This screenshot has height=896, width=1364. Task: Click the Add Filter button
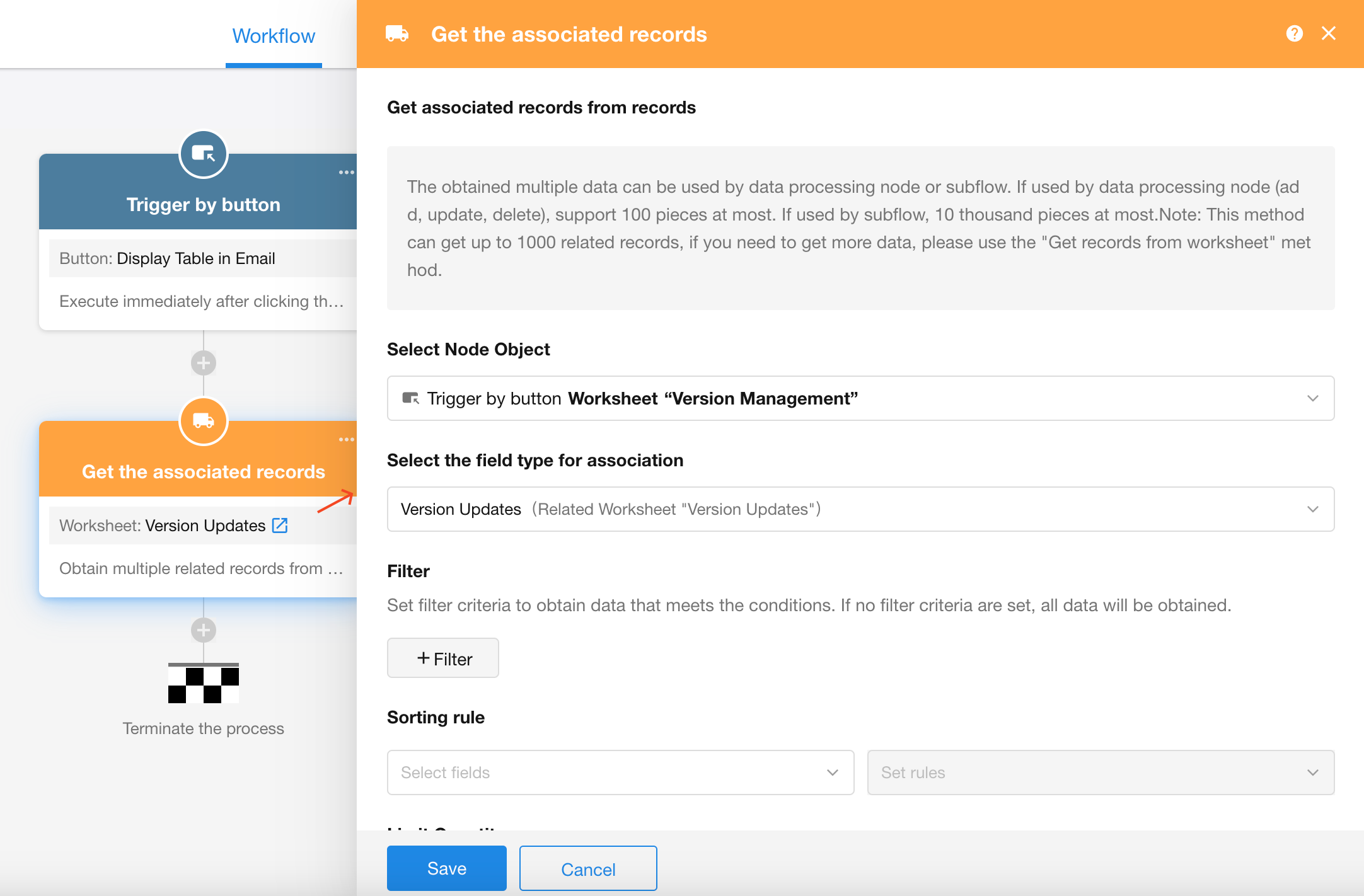(443, 658)
